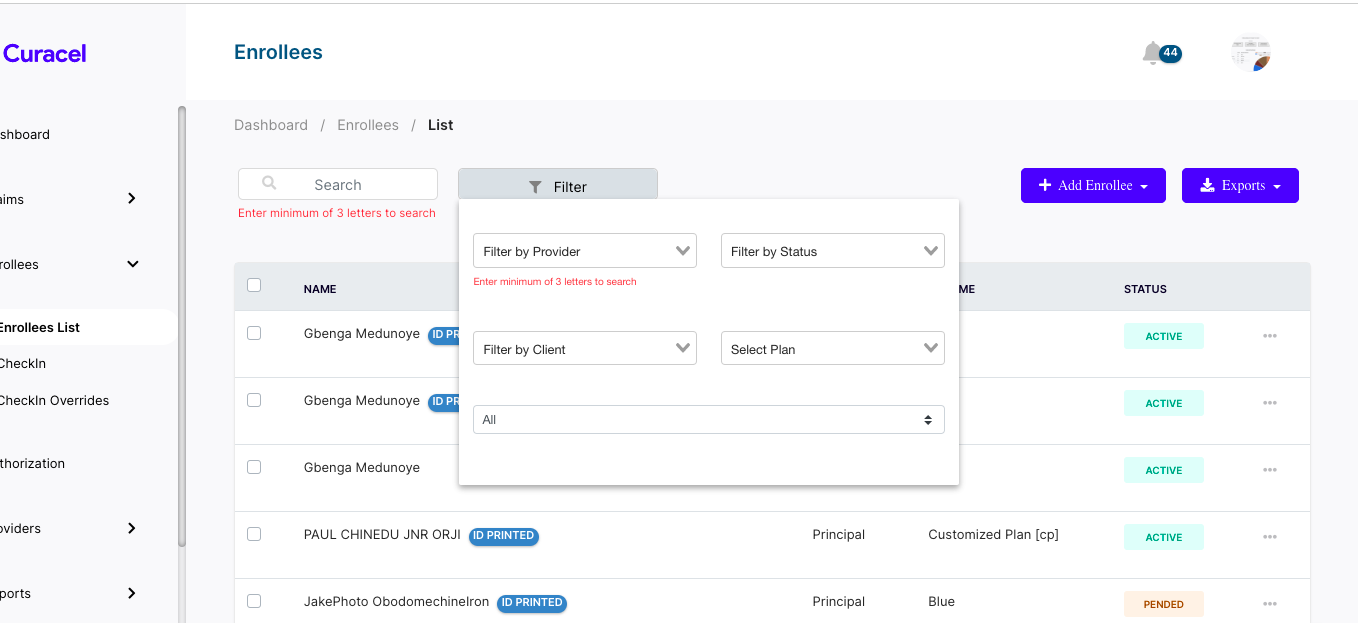Click the search magnifier icon

[x=269, y=184]
